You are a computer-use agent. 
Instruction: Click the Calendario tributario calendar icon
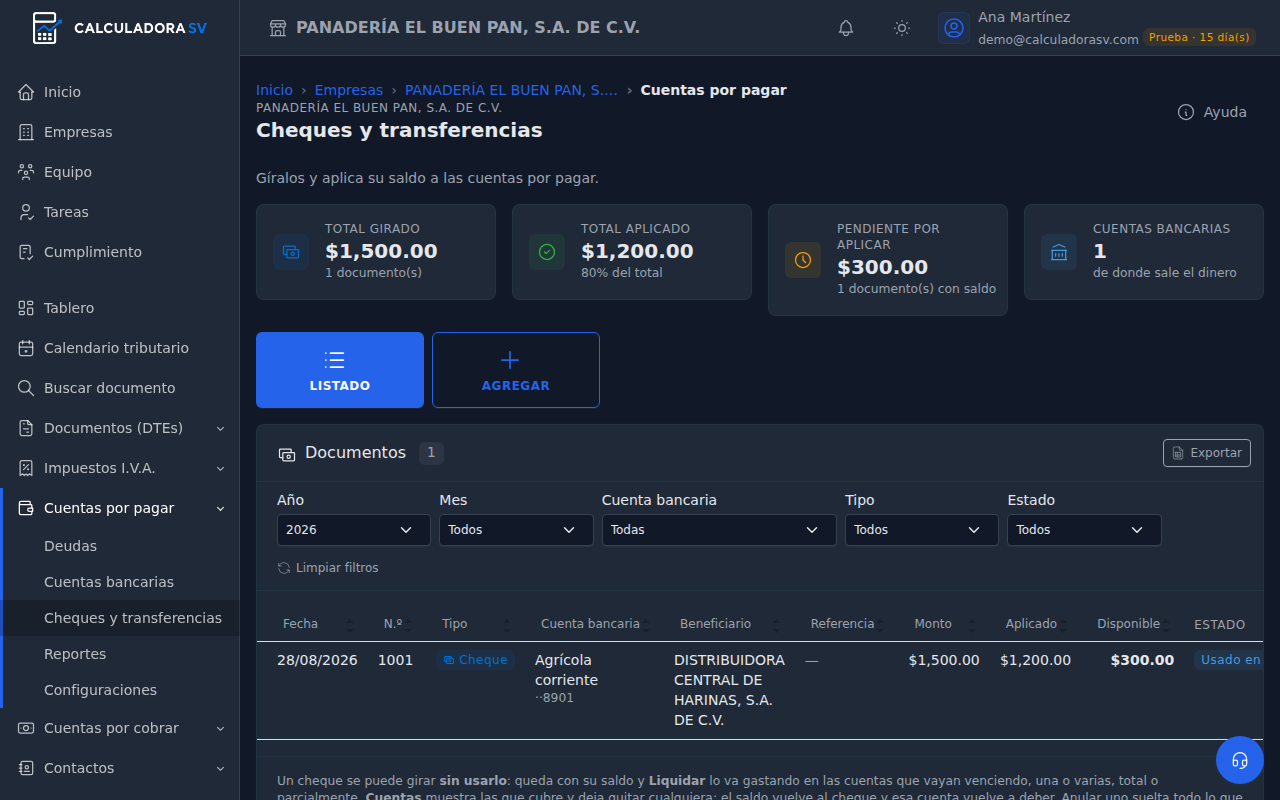tap(26, 348)
